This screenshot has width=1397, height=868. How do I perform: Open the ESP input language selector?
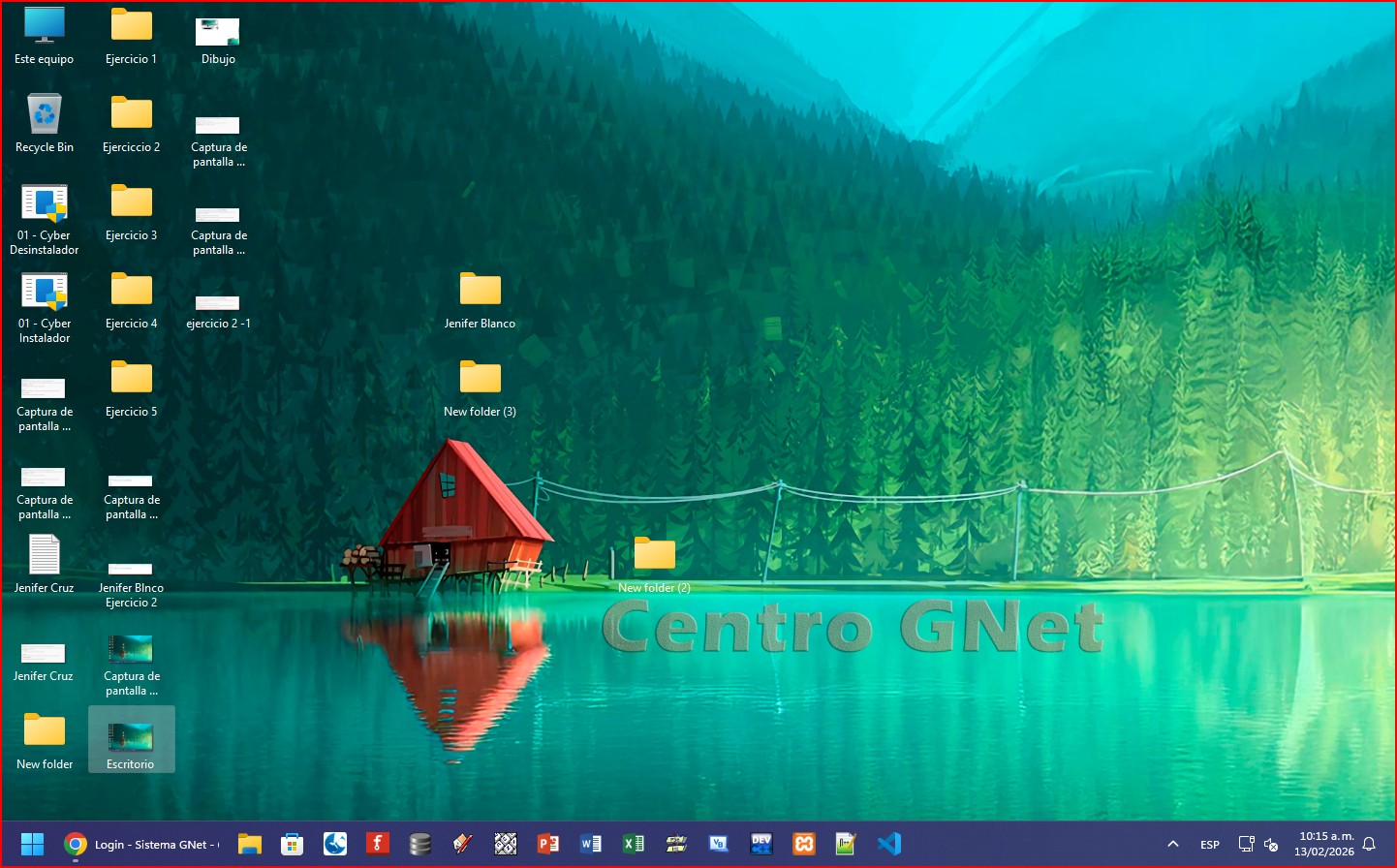click(1210, 844)
